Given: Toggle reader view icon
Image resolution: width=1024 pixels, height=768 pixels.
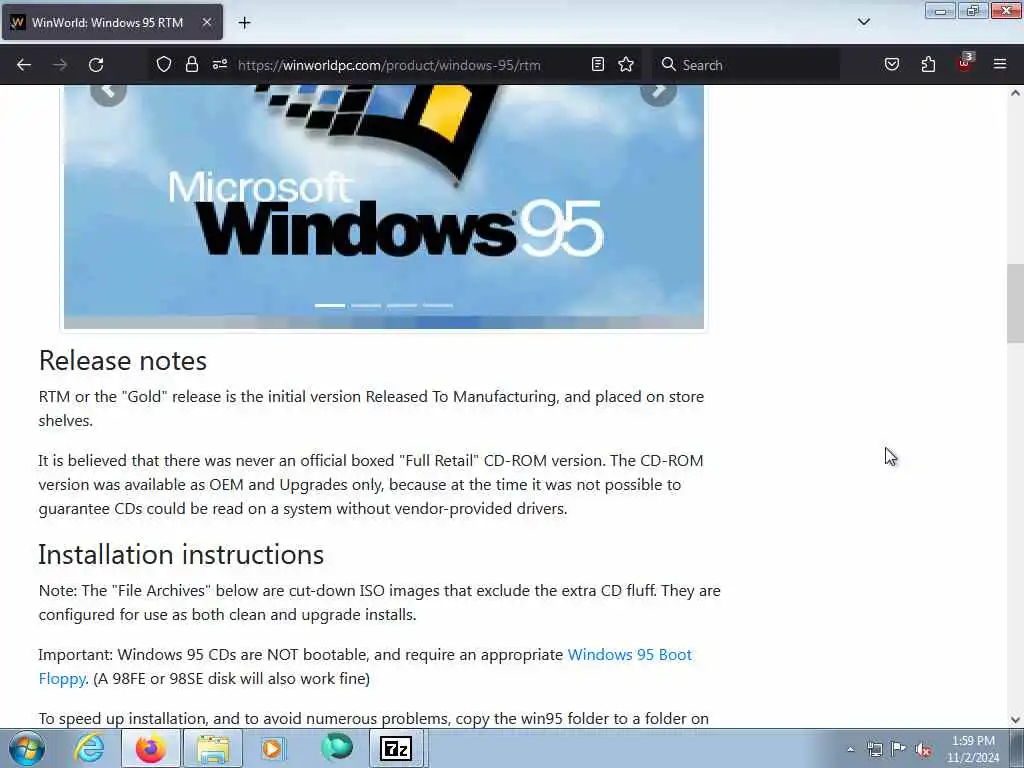Looking at the screenshot, I should 598,64.
